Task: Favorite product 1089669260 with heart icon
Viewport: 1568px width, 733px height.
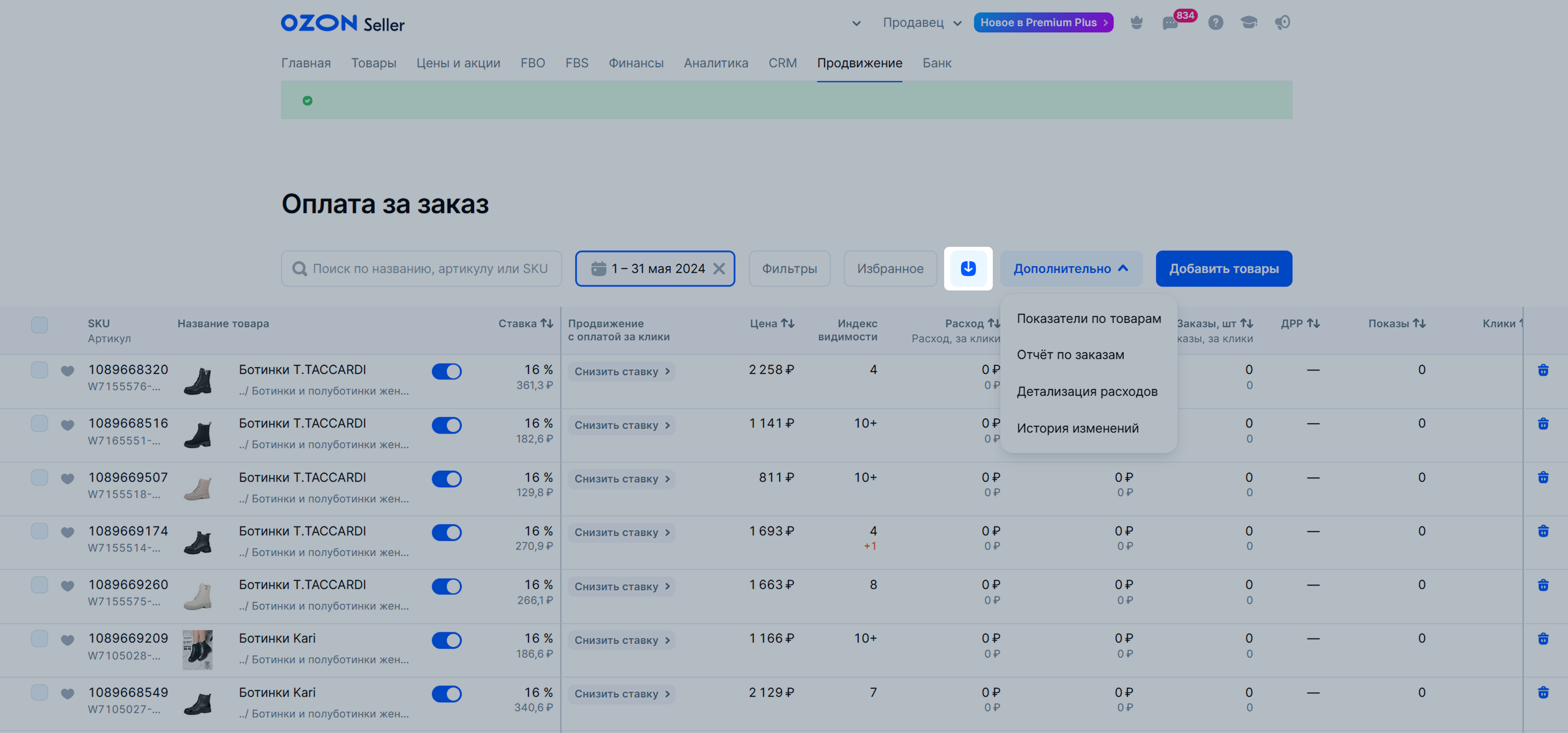Action: (x=68, y=586)
